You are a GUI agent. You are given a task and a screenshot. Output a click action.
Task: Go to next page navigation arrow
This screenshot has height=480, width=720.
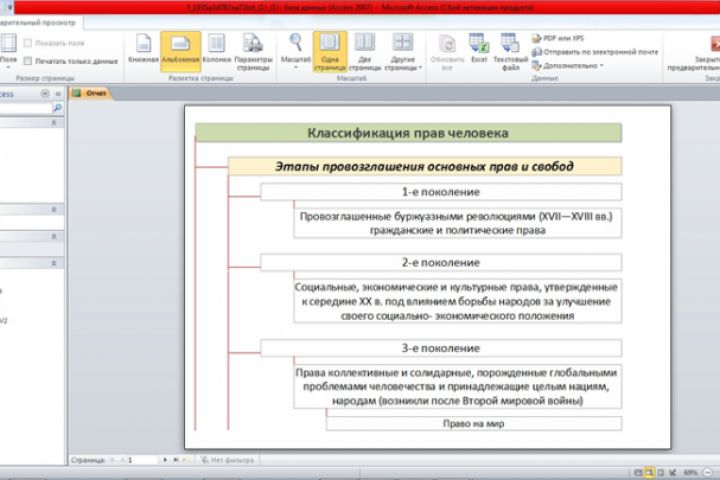[165, 460]
